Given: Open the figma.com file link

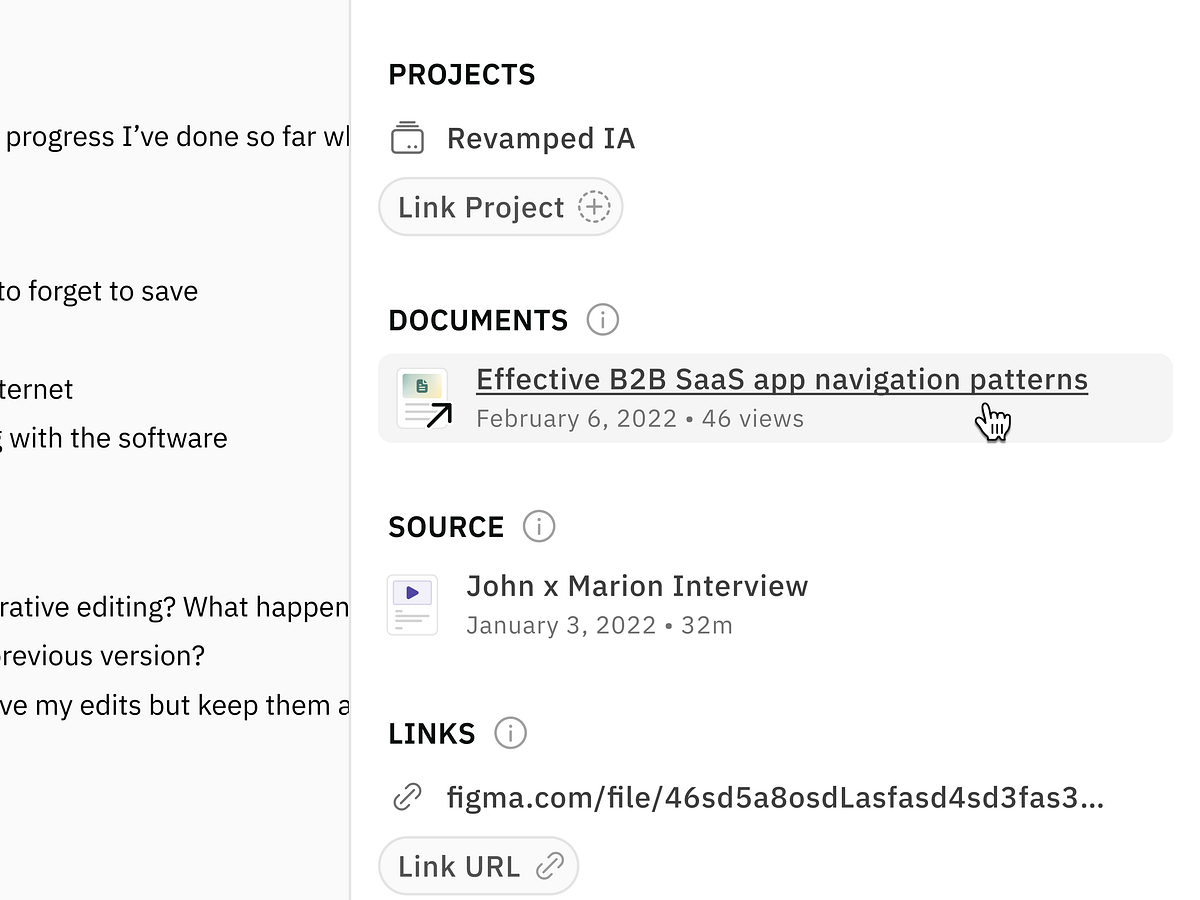Looking at the screenshot, I should click(775, 798).
